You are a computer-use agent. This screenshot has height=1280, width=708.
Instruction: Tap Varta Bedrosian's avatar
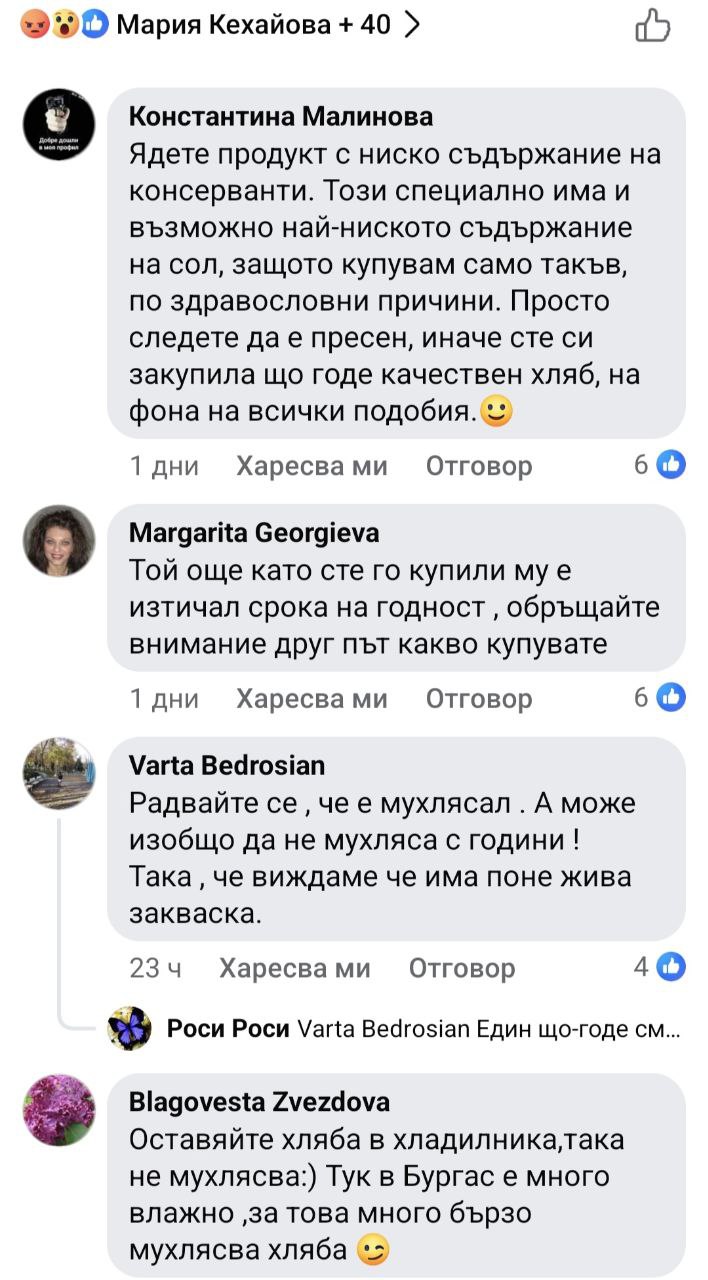click(59, 774)
